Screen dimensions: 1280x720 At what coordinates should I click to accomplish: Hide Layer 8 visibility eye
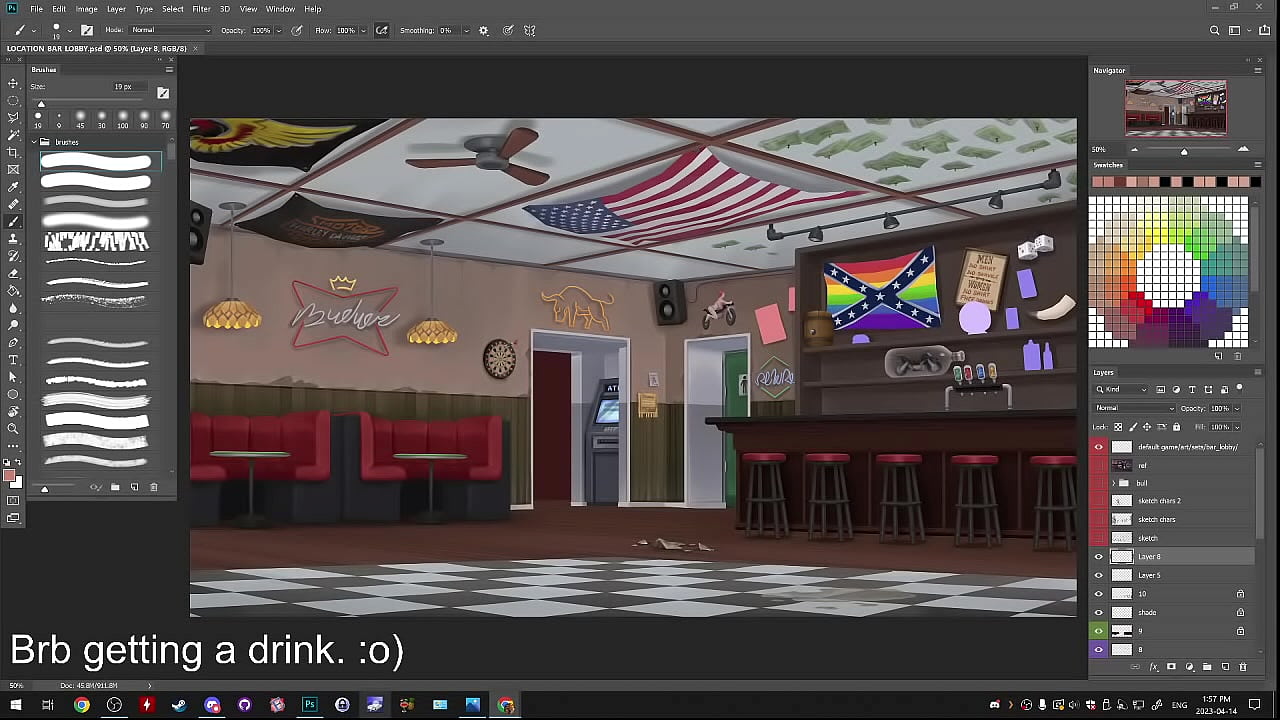click(x=1099, y=557)
